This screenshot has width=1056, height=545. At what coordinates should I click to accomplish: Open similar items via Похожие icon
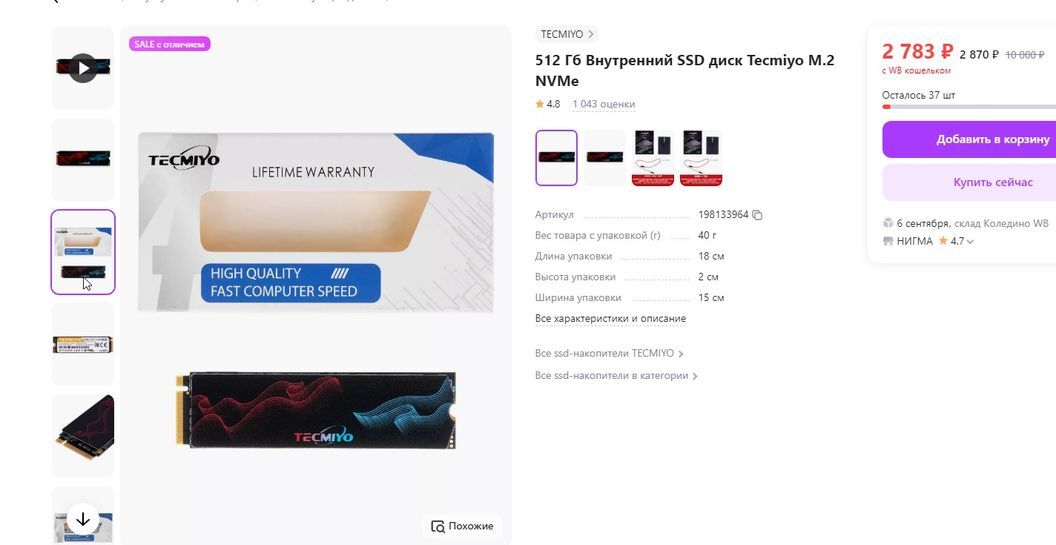[x=438, y=526]
